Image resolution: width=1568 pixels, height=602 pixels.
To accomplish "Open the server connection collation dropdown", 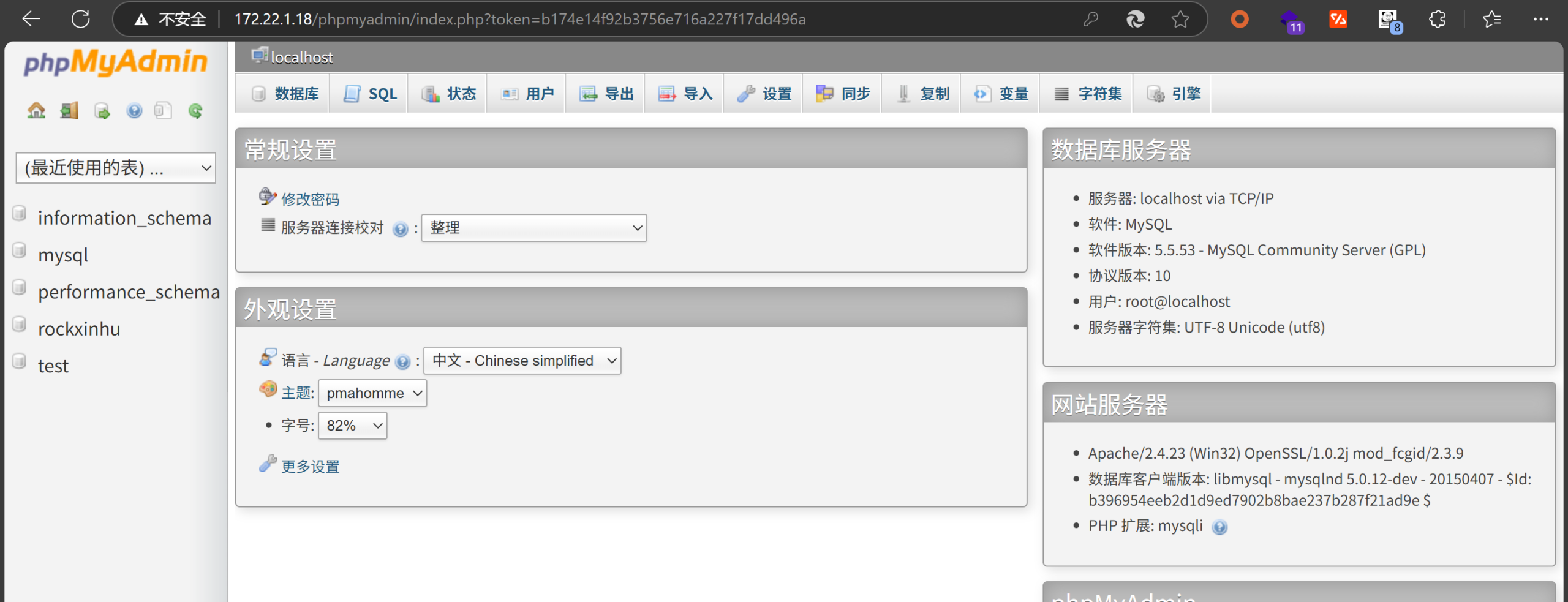I will pyautogui.click(x=534, y=228).
